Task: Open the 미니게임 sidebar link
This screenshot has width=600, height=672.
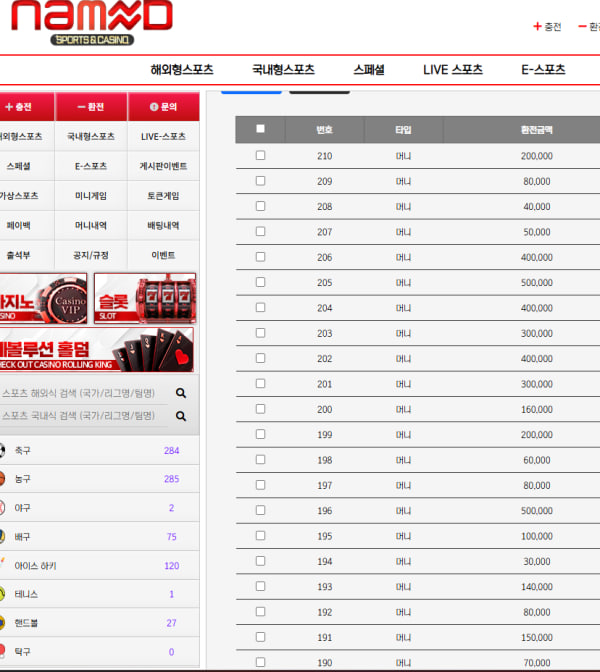Action: coord(91,196)
